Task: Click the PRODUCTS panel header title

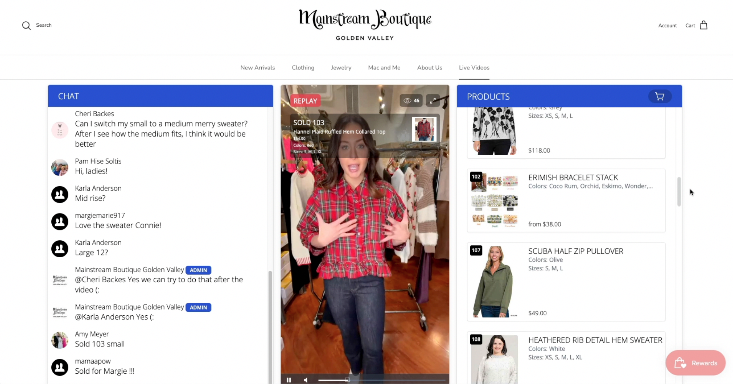Action: coord(489,96)
